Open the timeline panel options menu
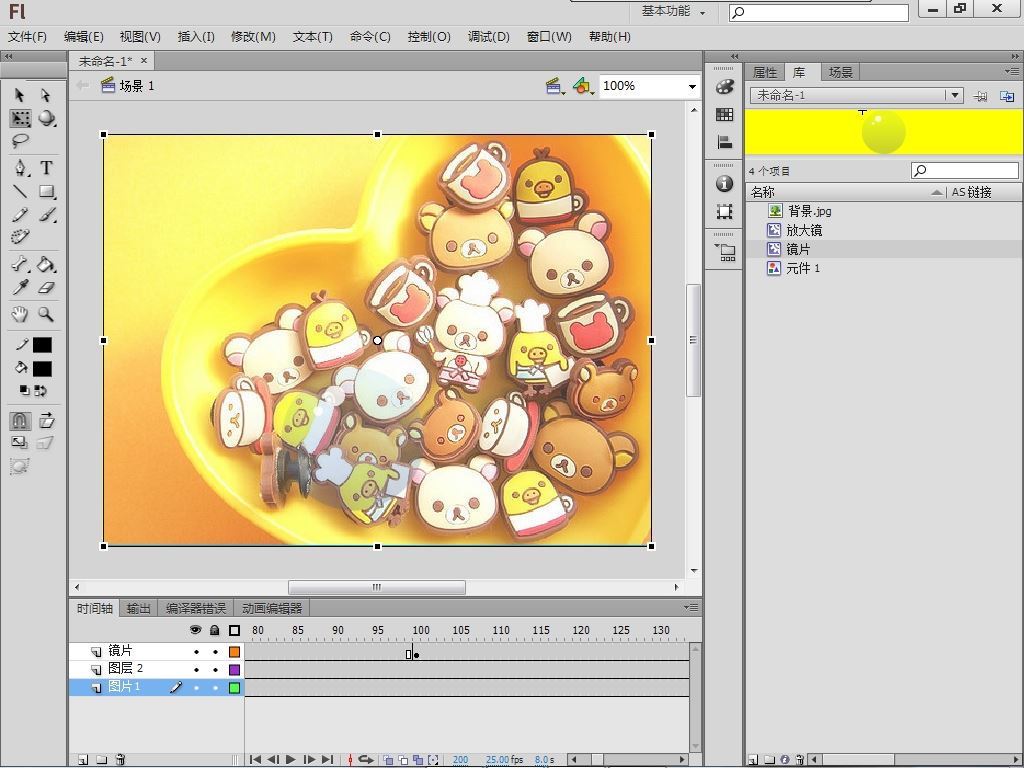The width and height of the screenshot is (1024, 768). coord(692,607)
